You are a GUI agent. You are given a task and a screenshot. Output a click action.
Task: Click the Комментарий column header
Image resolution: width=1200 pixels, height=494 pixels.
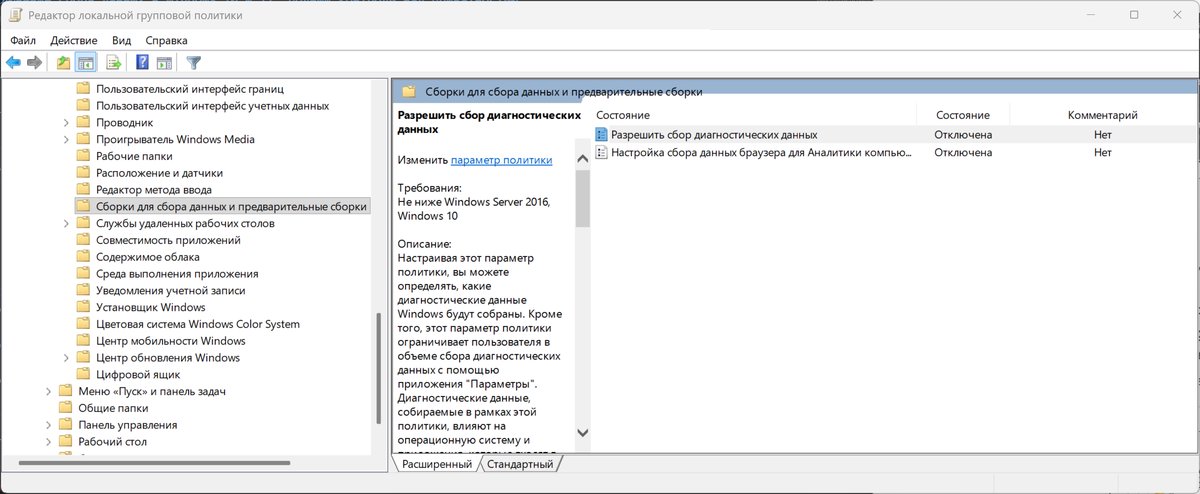[x=1102, y=116]
